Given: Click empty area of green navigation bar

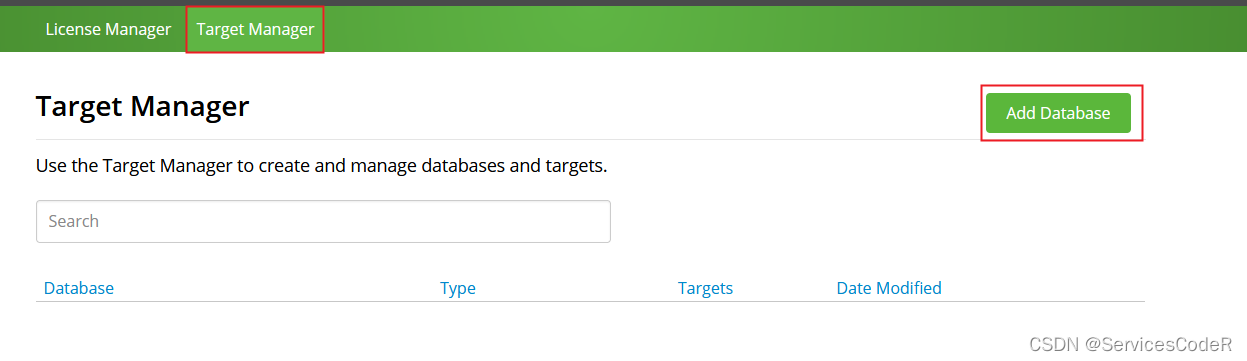Looking at the screenshot, I should click(780, 29).
